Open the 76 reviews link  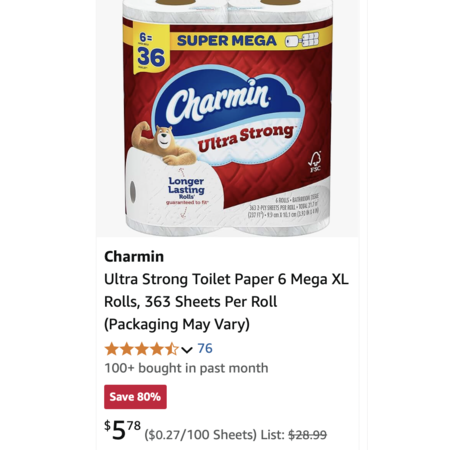(205, 349)
